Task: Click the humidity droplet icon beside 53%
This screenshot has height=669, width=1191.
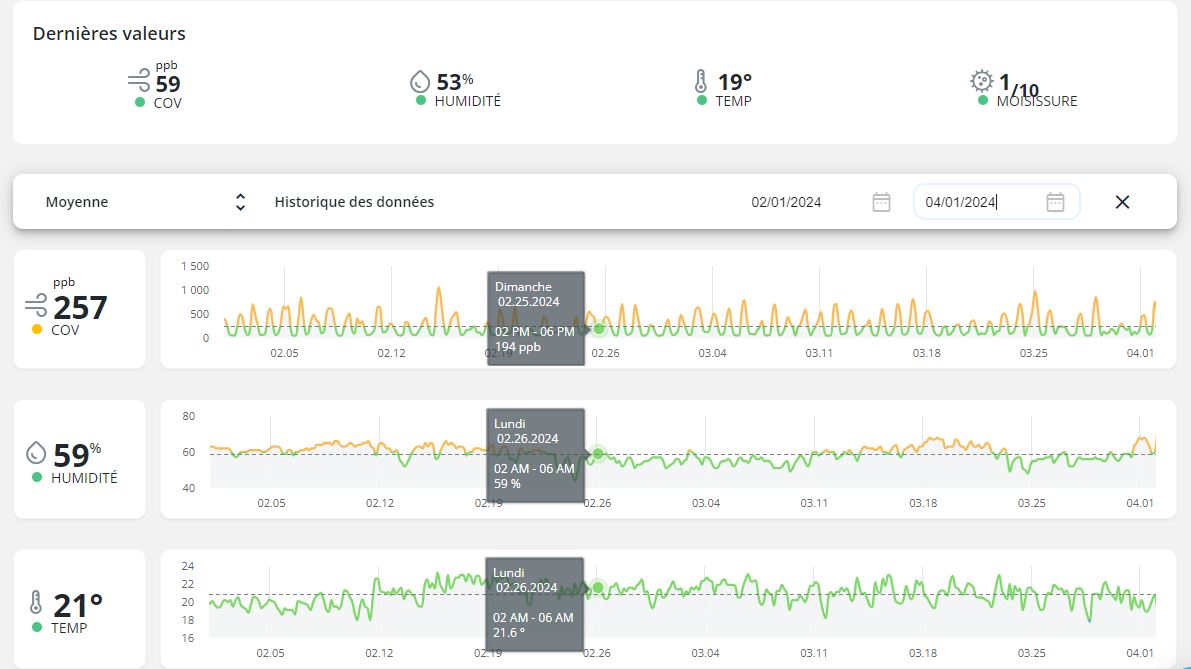Action: (420, 81)
